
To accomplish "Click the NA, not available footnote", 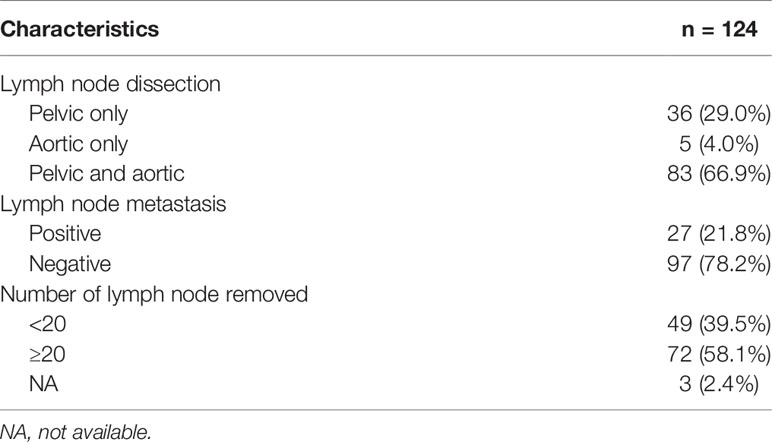I will (x=76, y=432).
